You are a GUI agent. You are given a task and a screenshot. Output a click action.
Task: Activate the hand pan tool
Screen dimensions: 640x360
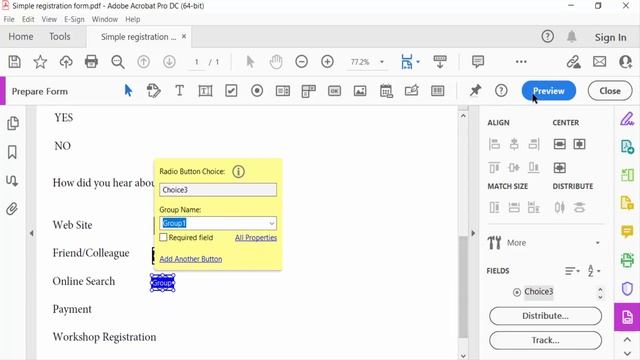click(276, 62)
